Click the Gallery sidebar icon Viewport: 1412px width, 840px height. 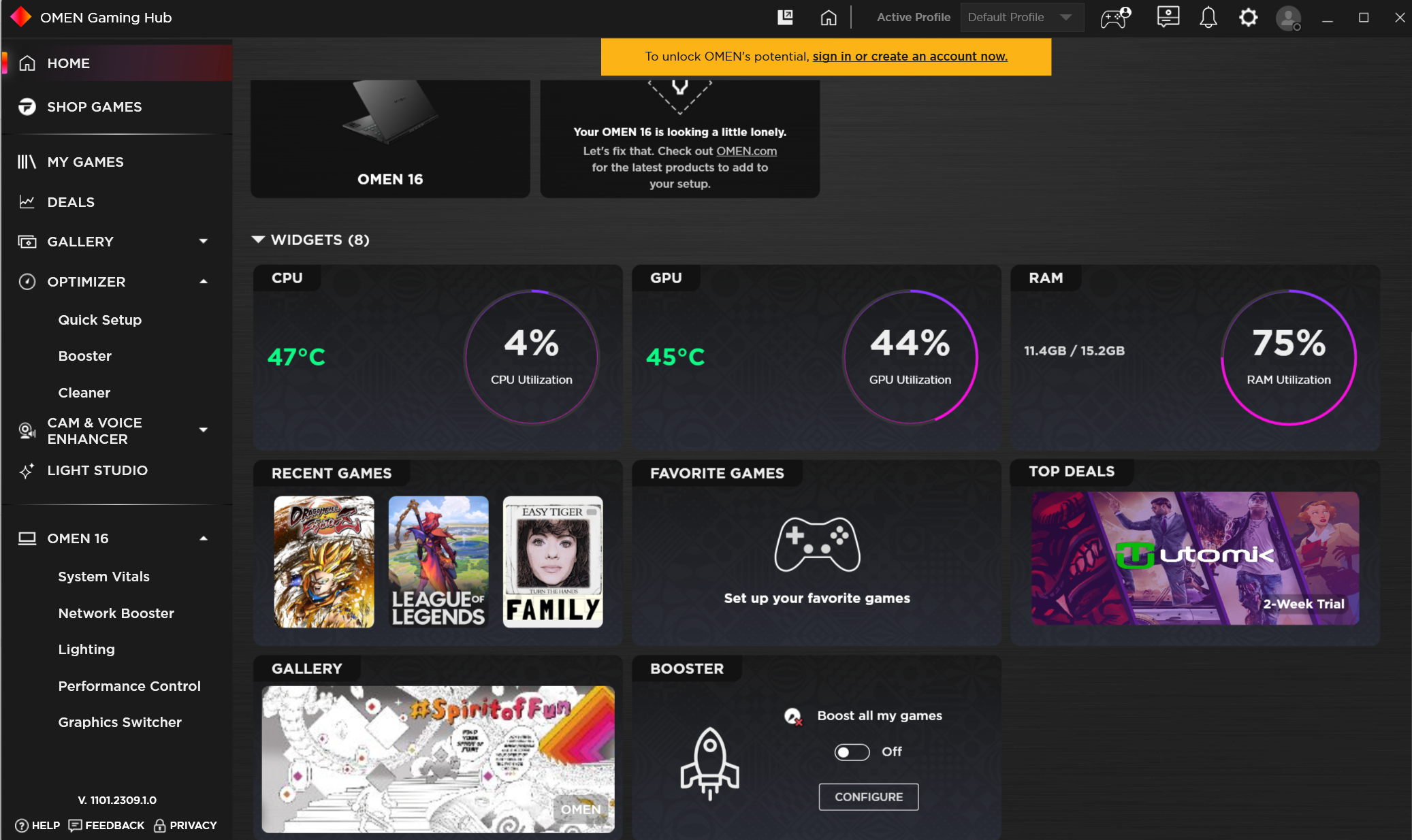27,242
